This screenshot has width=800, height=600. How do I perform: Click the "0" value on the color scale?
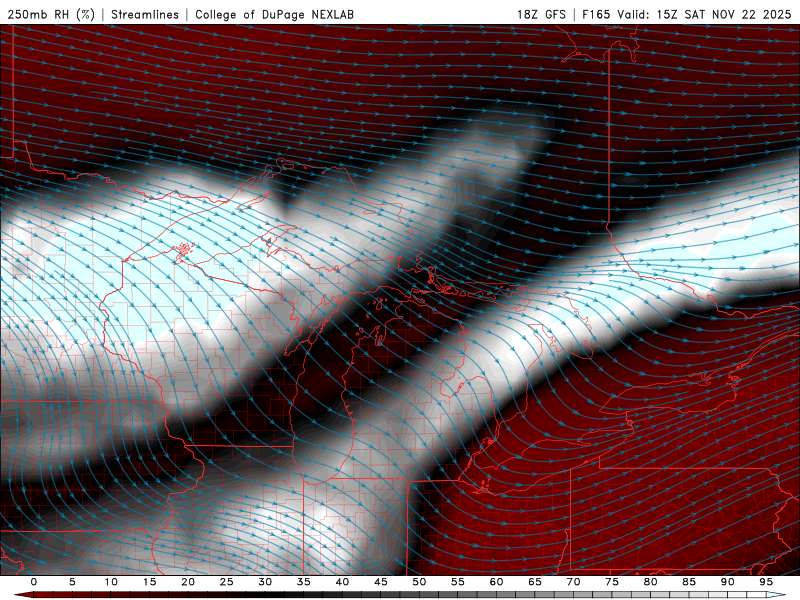tap(34, 582)
